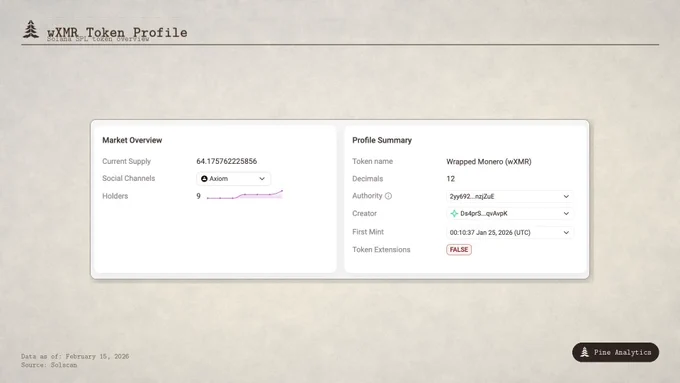Viewport: 680px width, 383px height.
Task: Click the Decimals value 12
Action: click(x=451, y=179)
